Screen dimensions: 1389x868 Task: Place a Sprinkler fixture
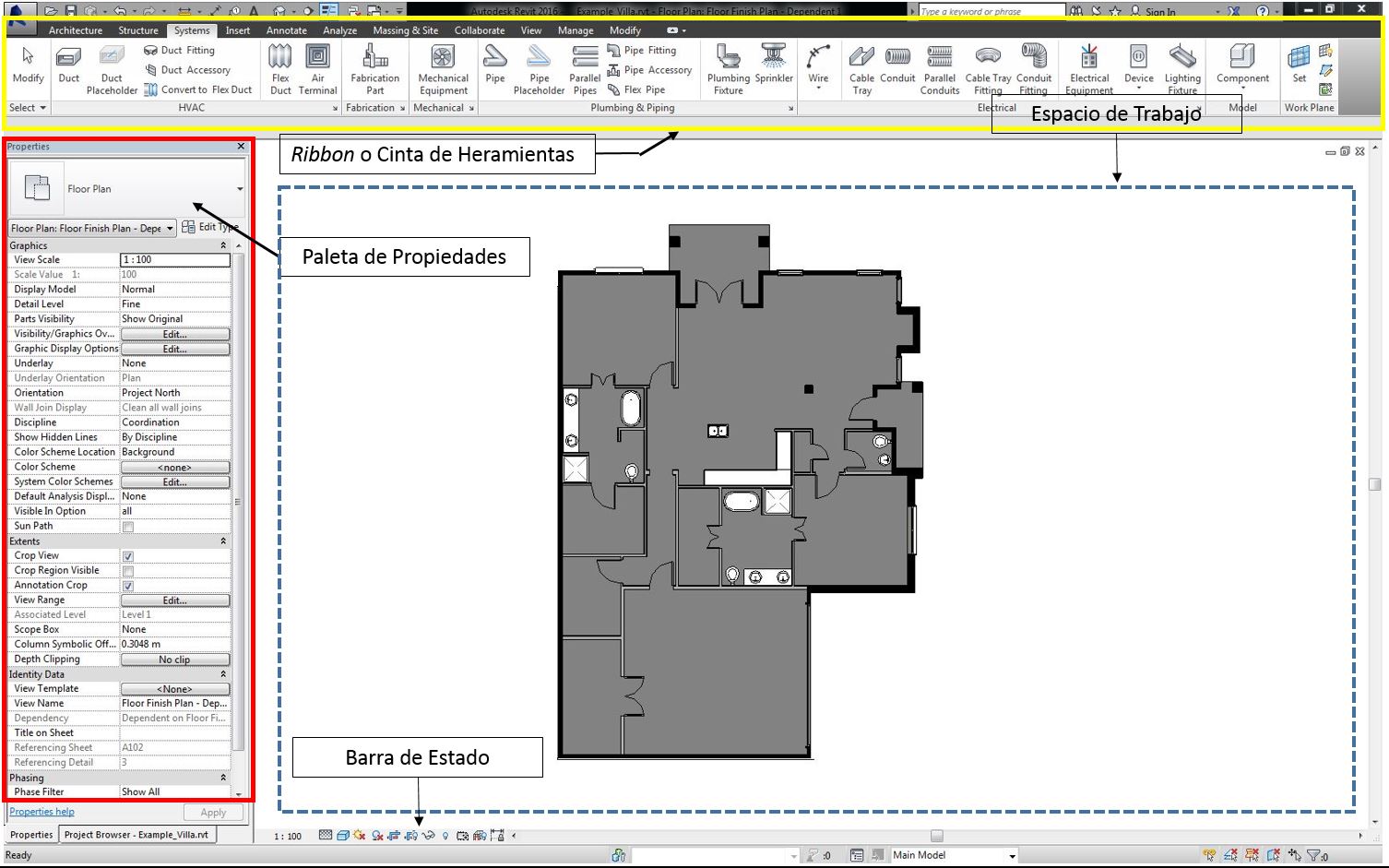773,65
